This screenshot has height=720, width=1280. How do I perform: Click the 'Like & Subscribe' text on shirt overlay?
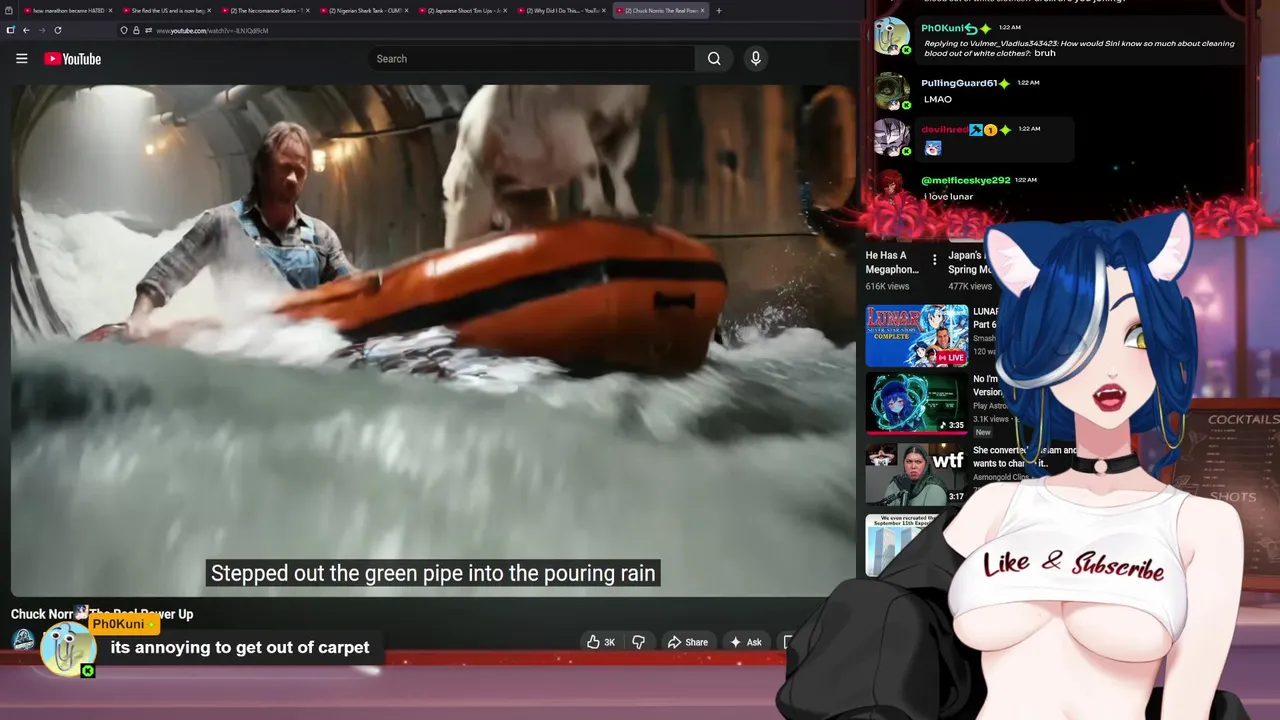[x=1074, y=564]
